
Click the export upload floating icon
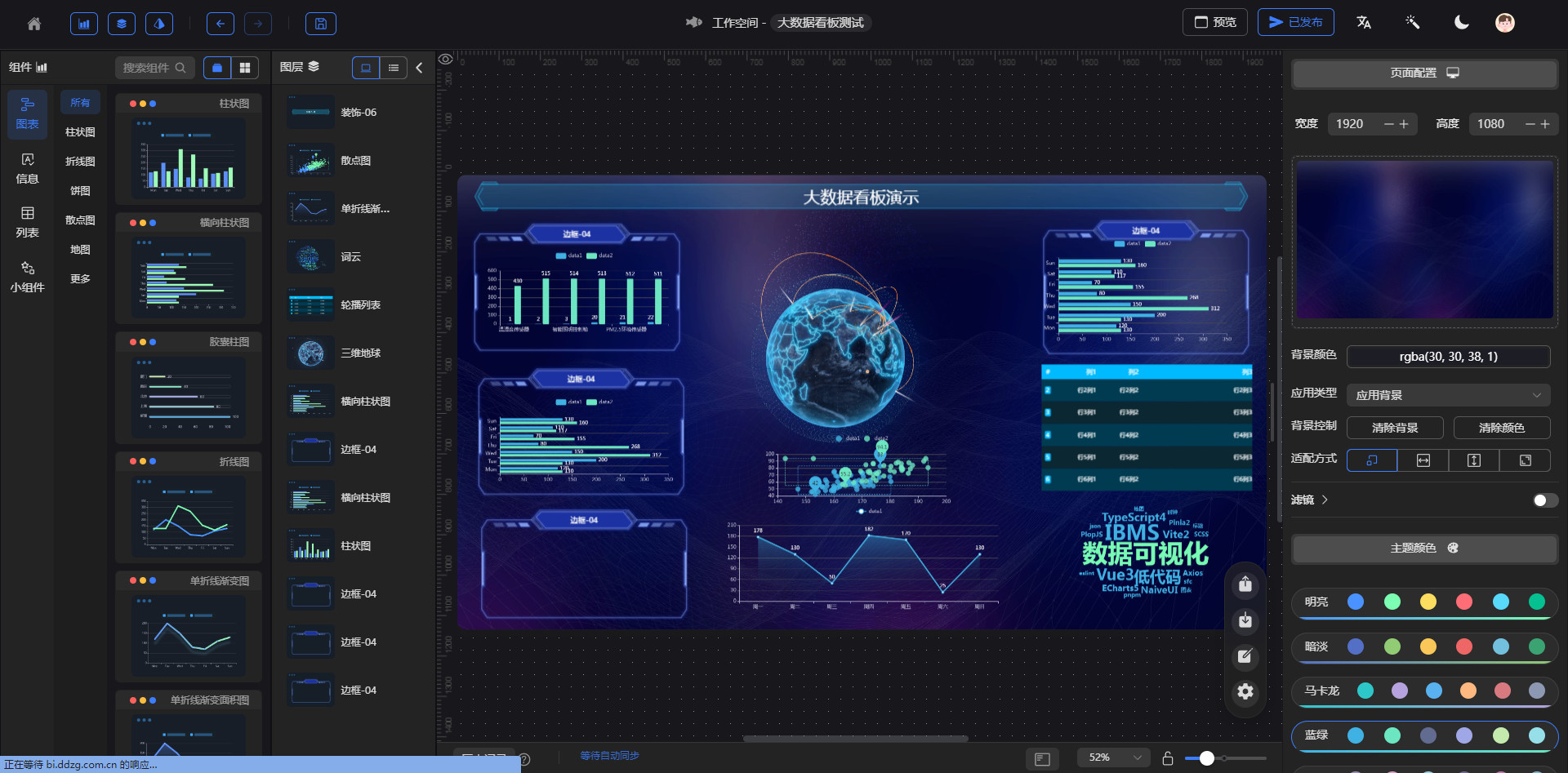(x=1245, y=584)
